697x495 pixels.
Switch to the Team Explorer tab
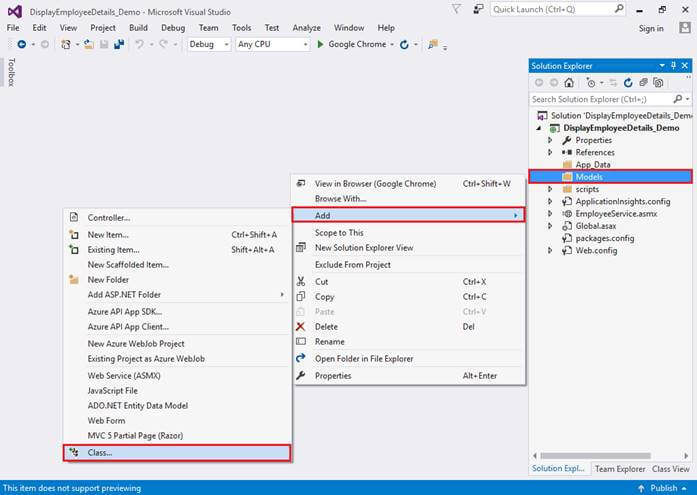[x=620, y=469]
